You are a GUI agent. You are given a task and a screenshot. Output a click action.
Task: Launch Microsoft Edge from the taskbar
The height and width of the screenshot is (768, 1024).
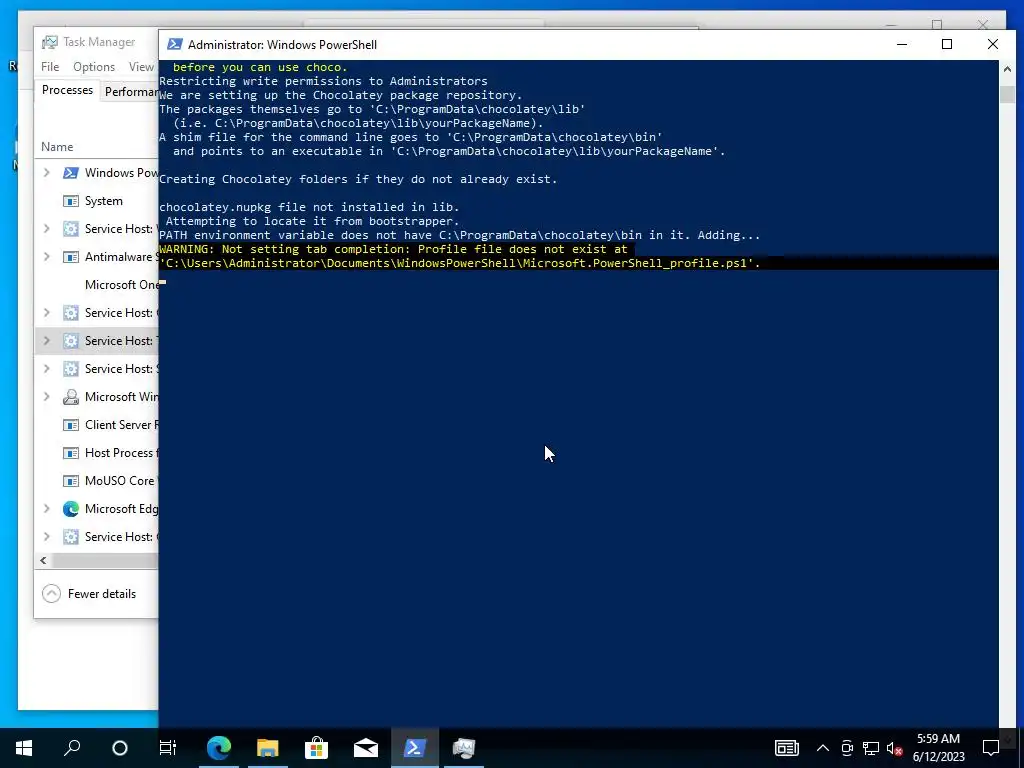219,748
